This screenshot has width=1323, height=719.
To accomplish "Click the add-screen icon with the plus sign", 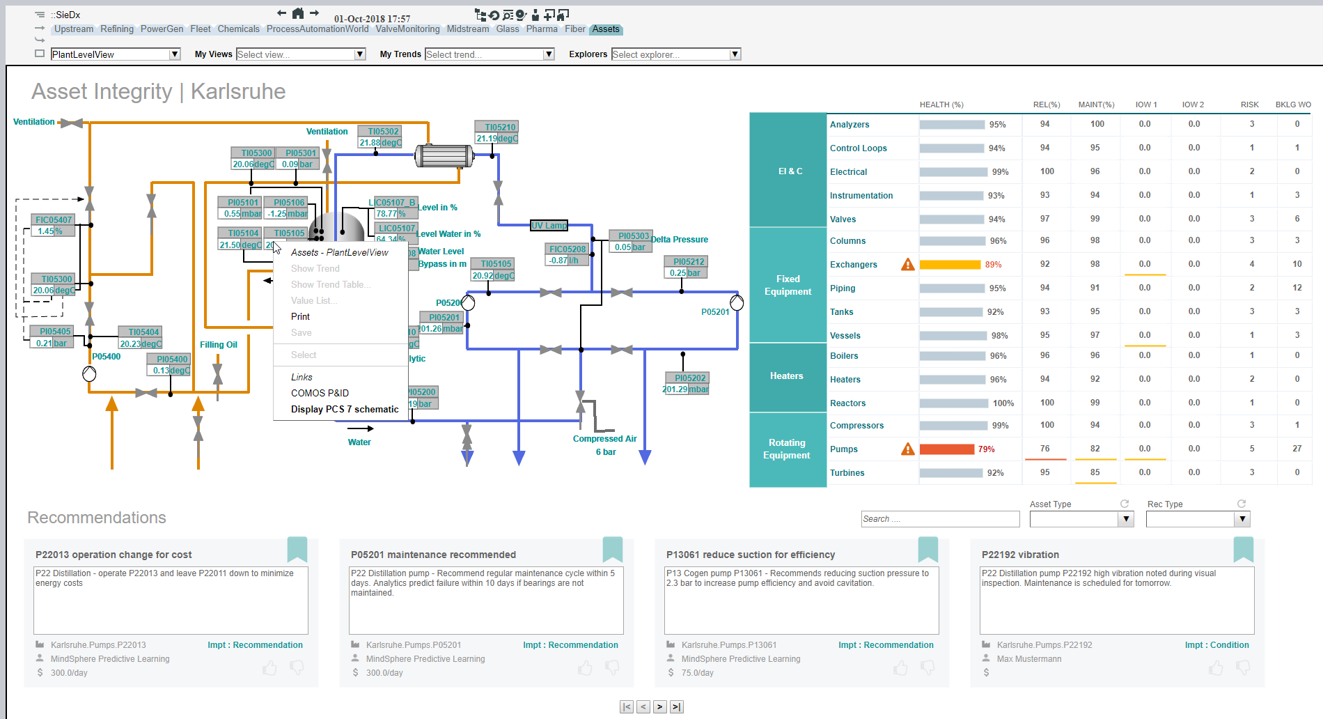I will (x=548, y=14).
